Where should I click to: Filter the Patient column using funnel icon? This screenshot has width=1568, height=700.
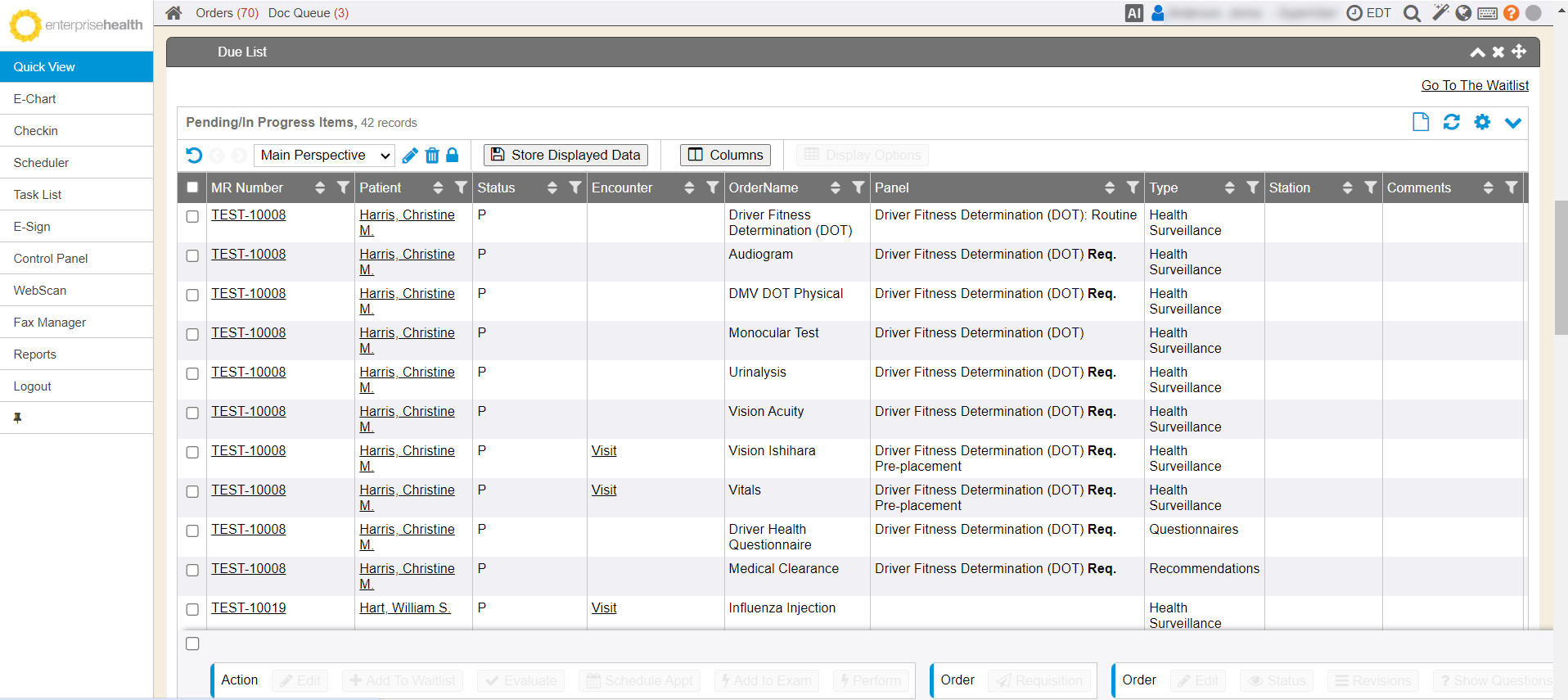[461, 187]
